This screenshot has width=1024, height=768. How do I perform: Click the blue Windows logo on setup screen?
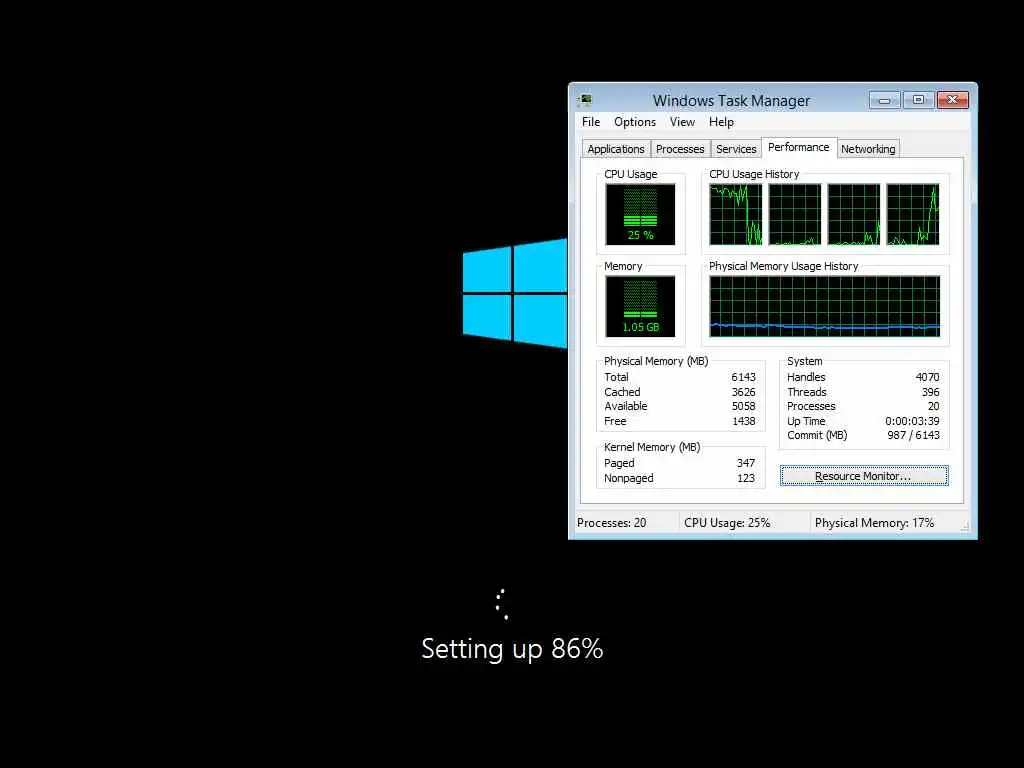(515, 293)
